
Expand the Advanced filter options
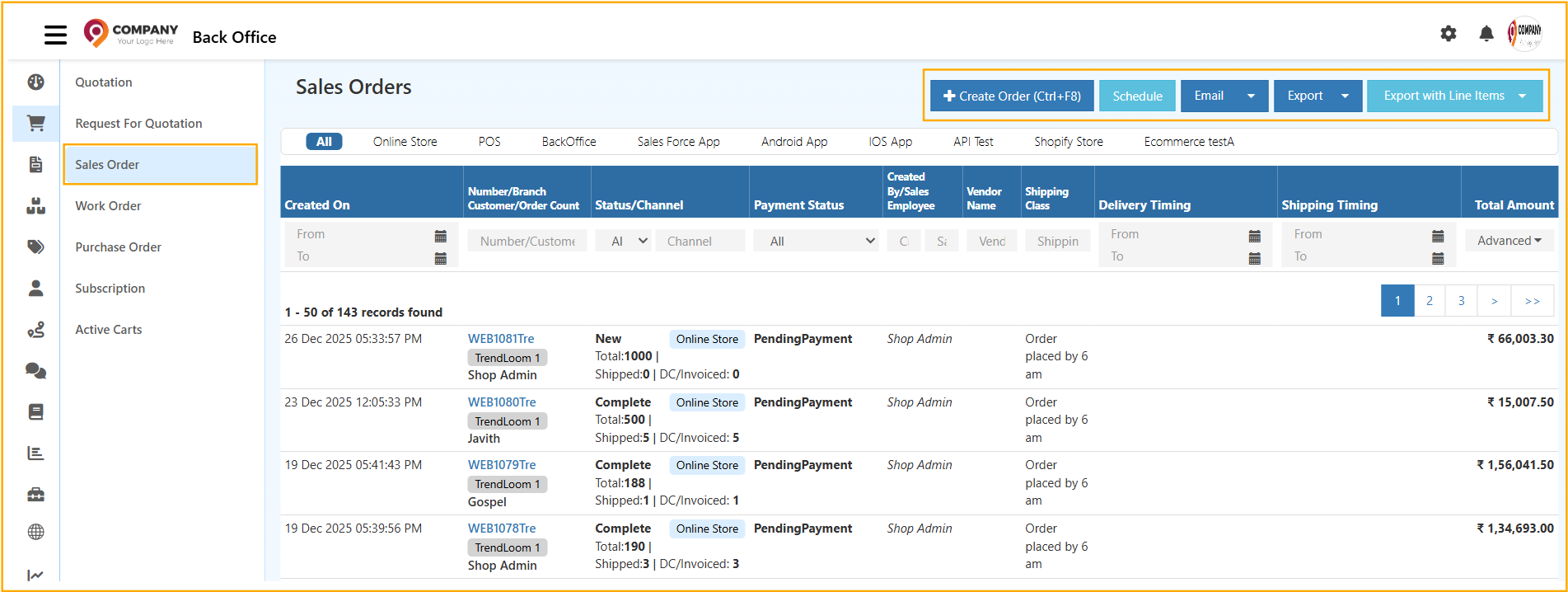(x=1509, y=241)
